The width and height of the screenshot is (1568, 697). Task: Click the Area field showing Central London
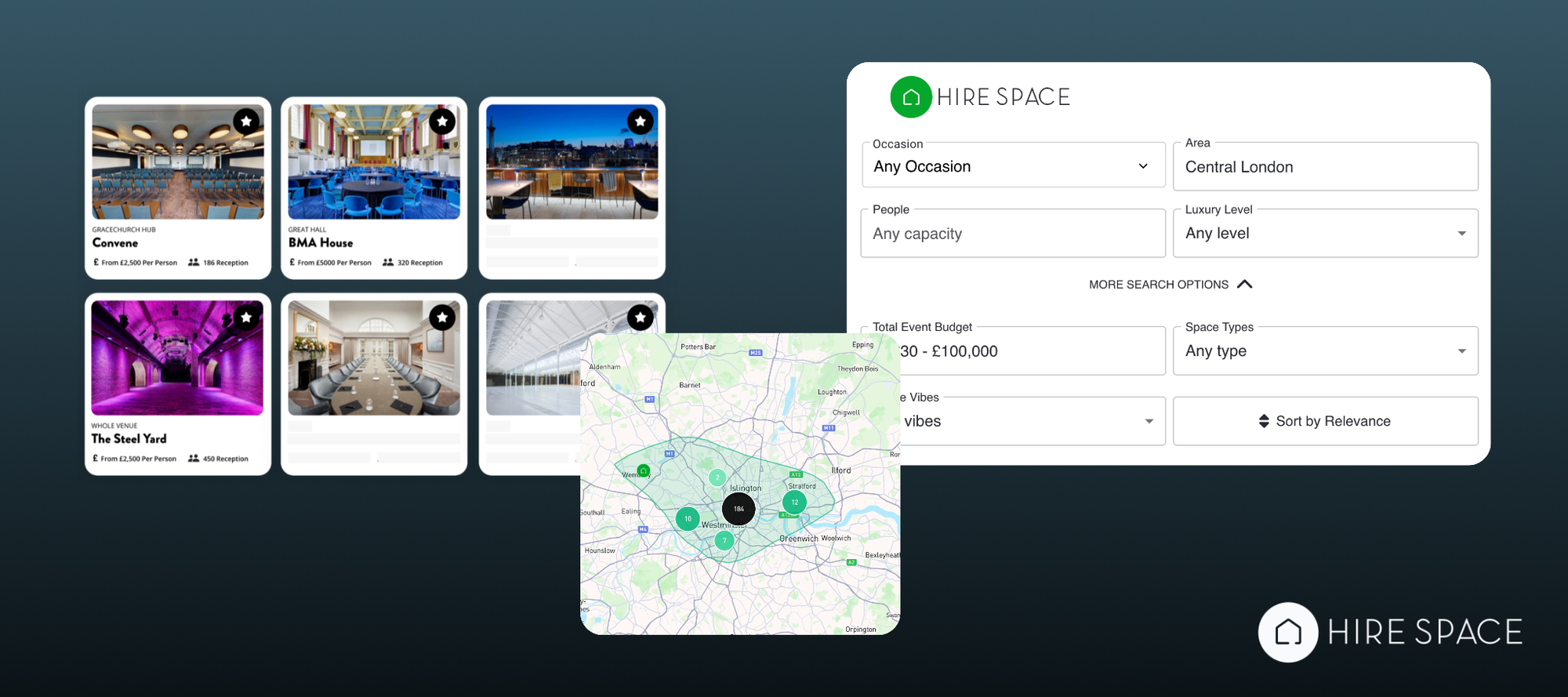(x=1325, y=167)
